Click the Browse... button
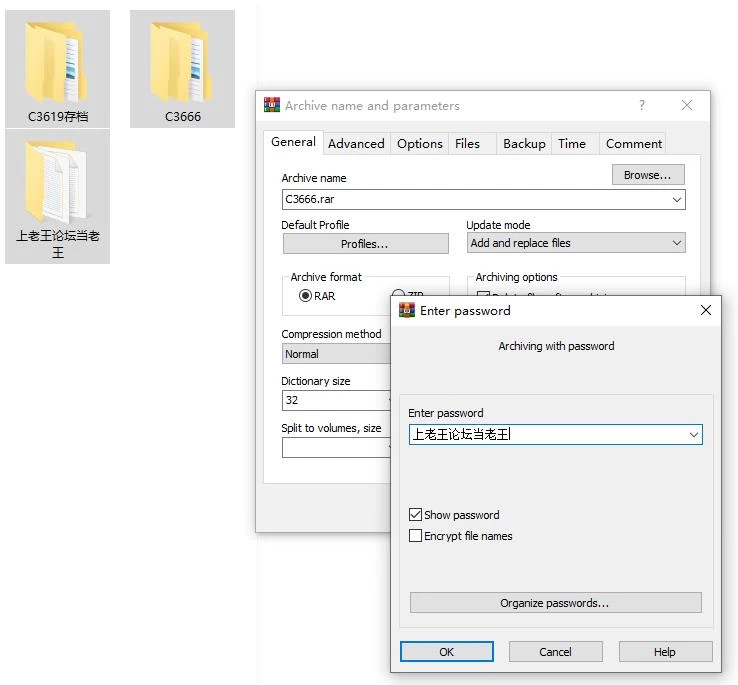The height and width of the screenshot is (685, 738). (x=648, y=175)
